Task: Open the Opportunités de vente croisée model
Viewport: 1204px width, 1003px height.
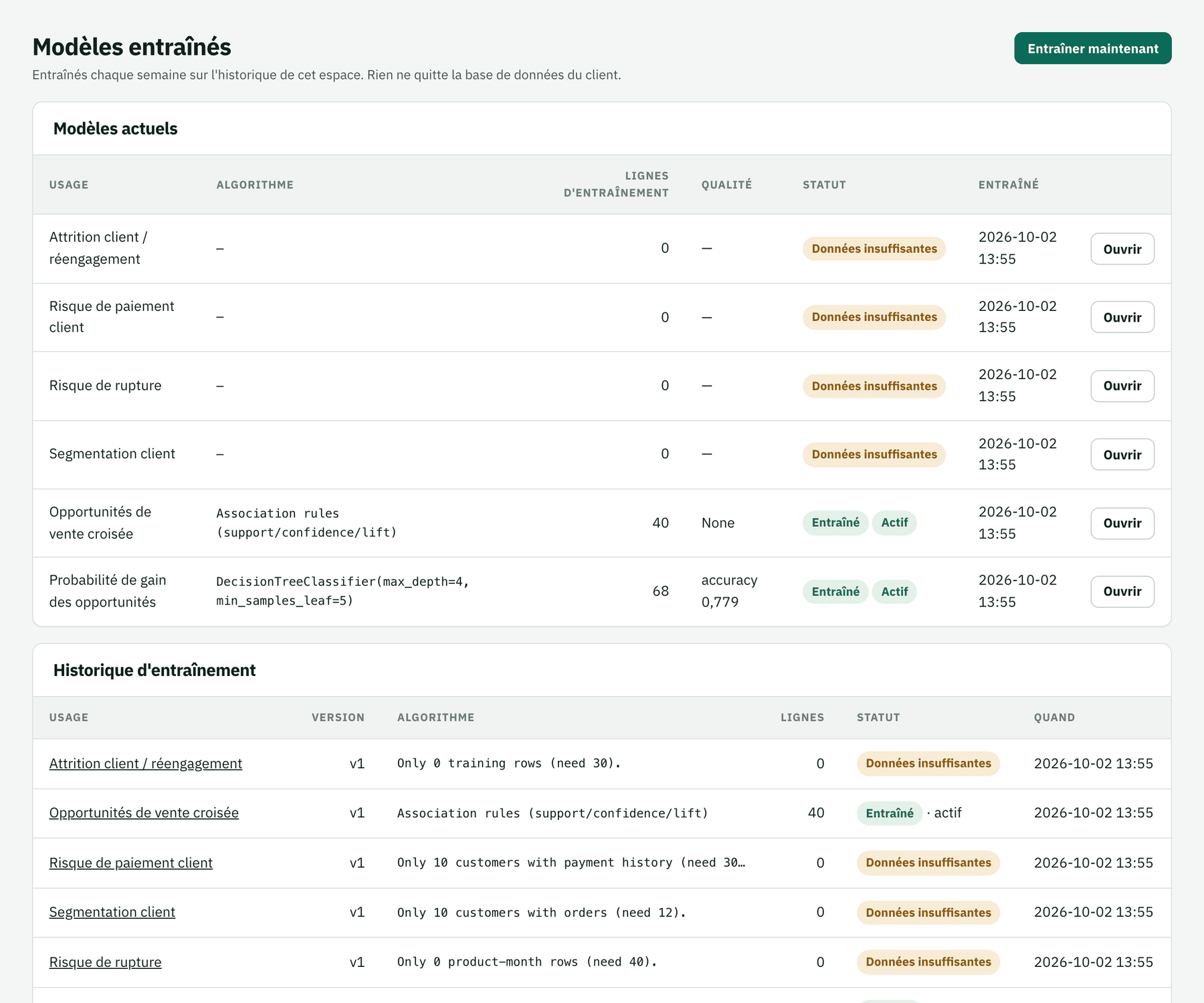Action: tap(1122, 523)
